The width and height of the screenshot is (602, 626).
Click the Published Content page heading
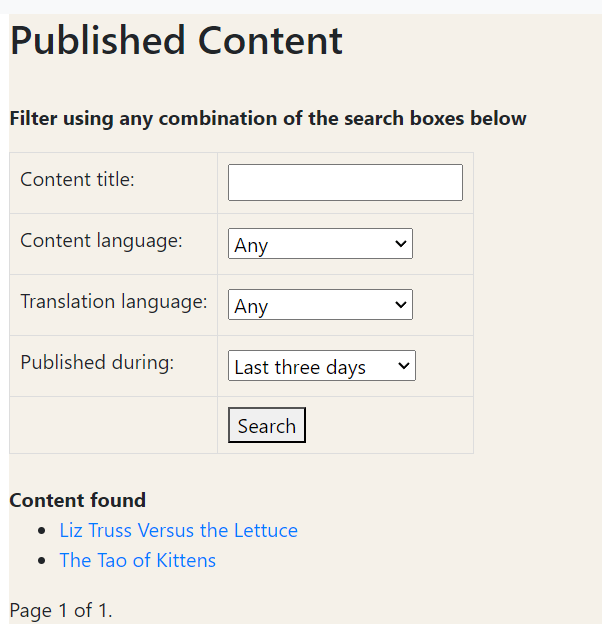coord(176,41)
